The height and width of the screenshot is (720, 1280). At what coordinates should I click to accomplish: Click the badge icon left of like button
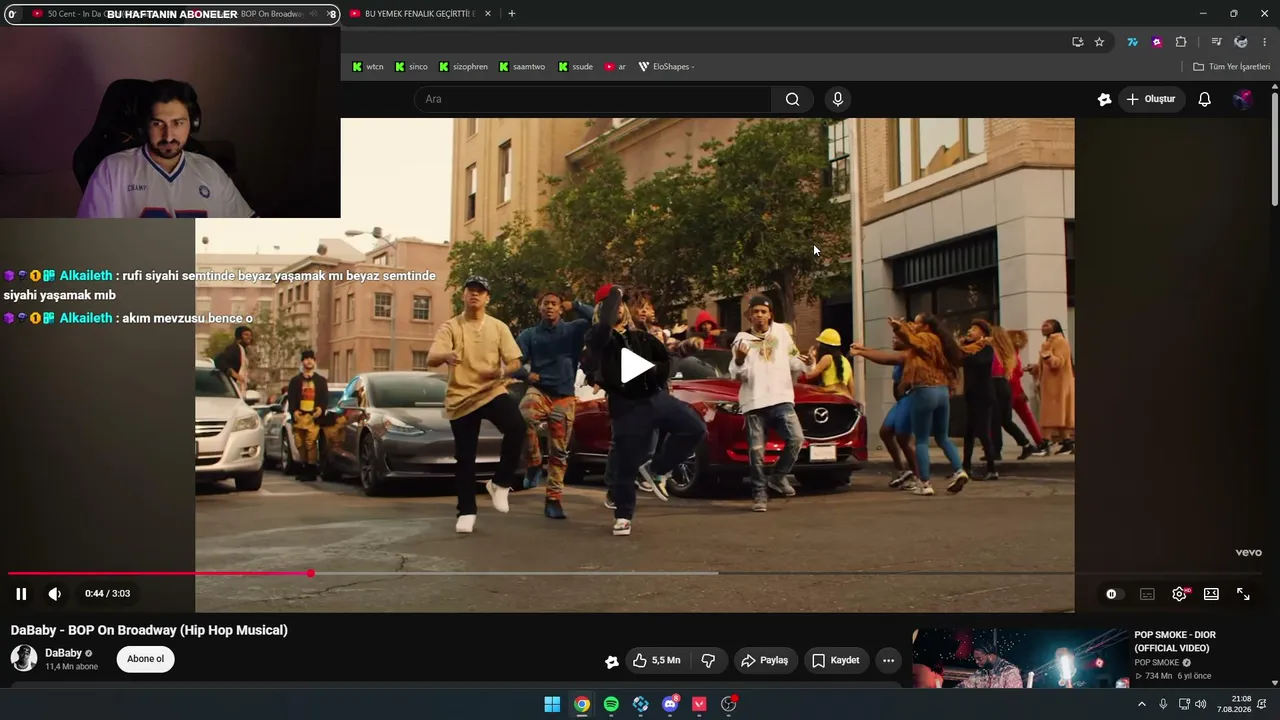612,661
